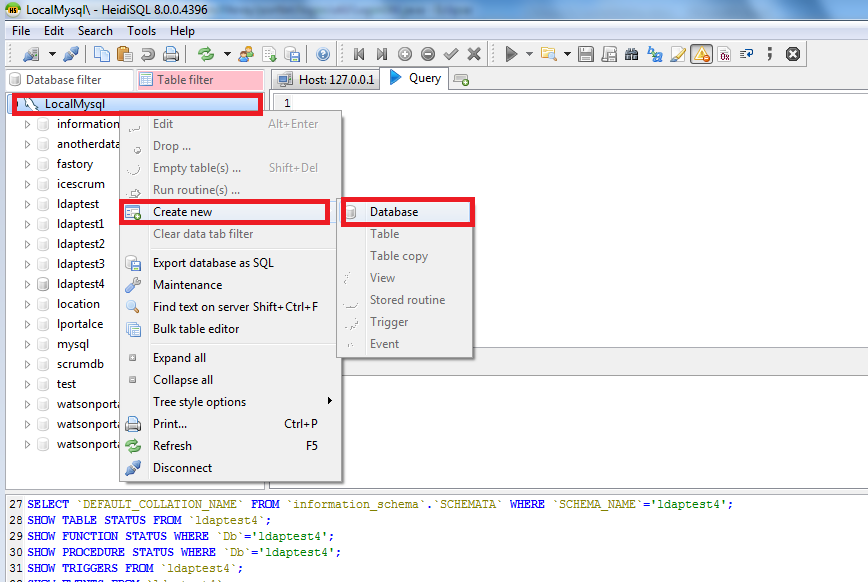Open the Help menu
Screen dimensions: 868x582
(x=182, y=31)
